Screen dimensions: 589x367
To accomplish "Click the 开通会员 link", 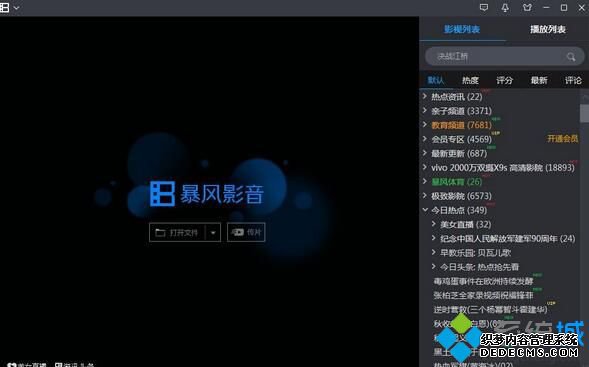I will tap(562, 139).
